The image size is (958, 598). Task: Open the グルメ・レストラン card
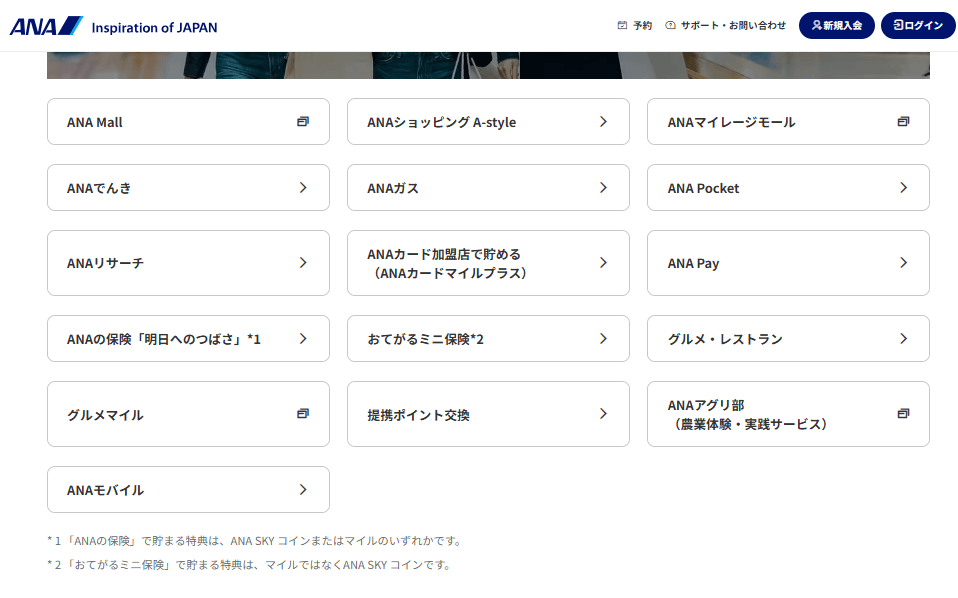pos(788,338)
